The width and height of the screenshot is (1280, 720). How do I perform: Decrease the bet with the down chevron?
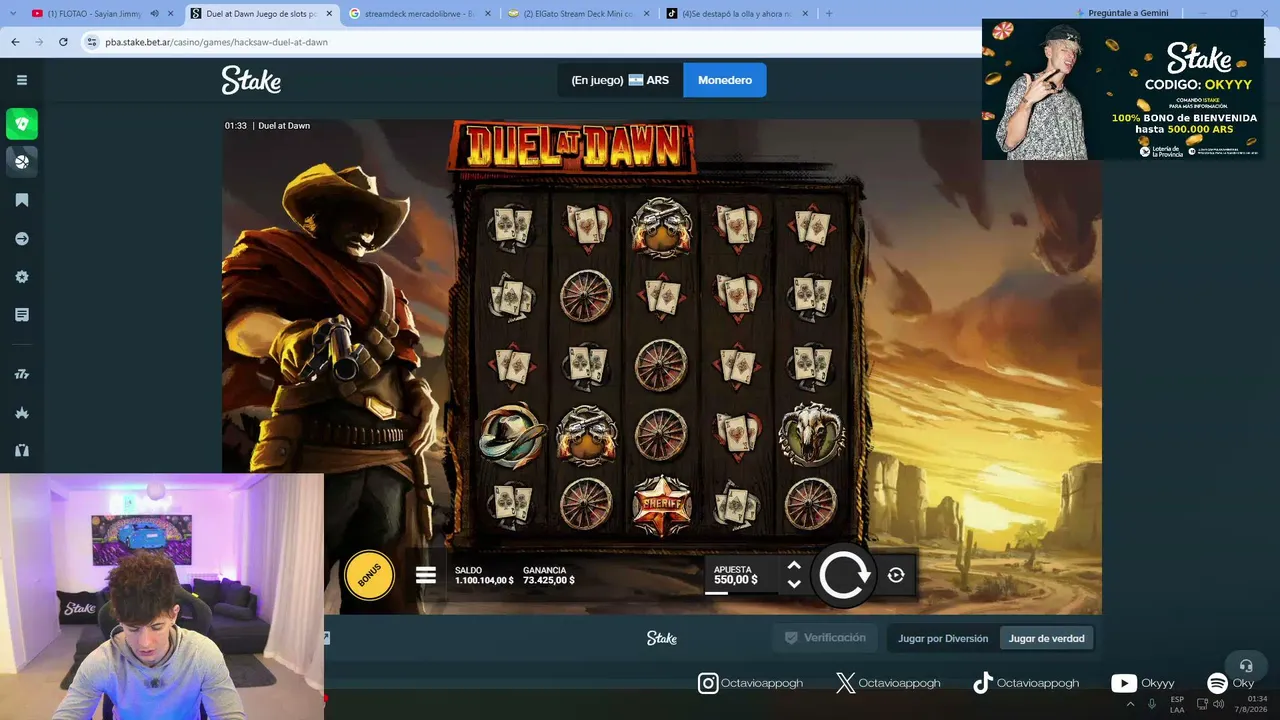[794, 583]
